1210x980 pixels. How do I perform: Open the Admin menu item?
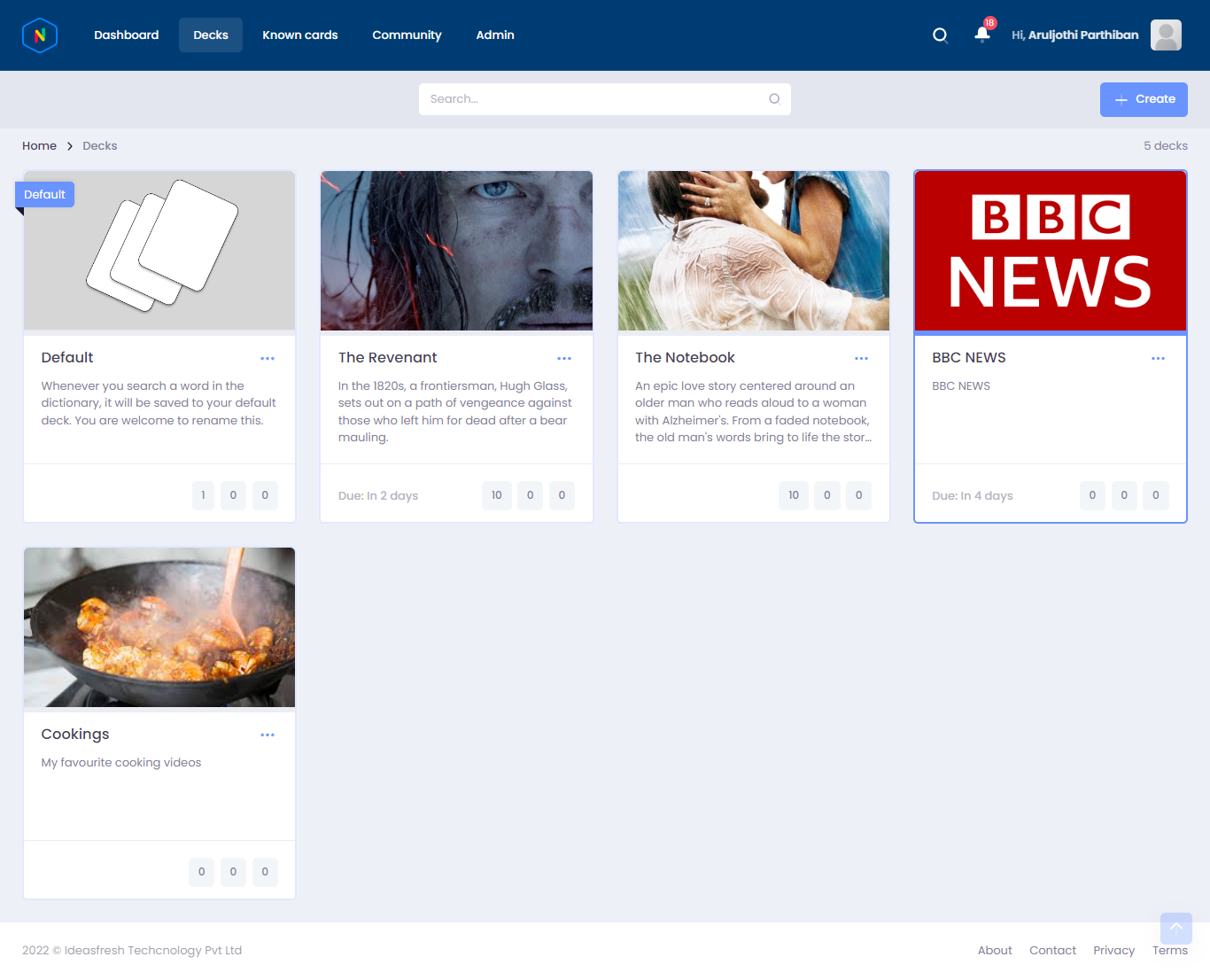point(495,35)
